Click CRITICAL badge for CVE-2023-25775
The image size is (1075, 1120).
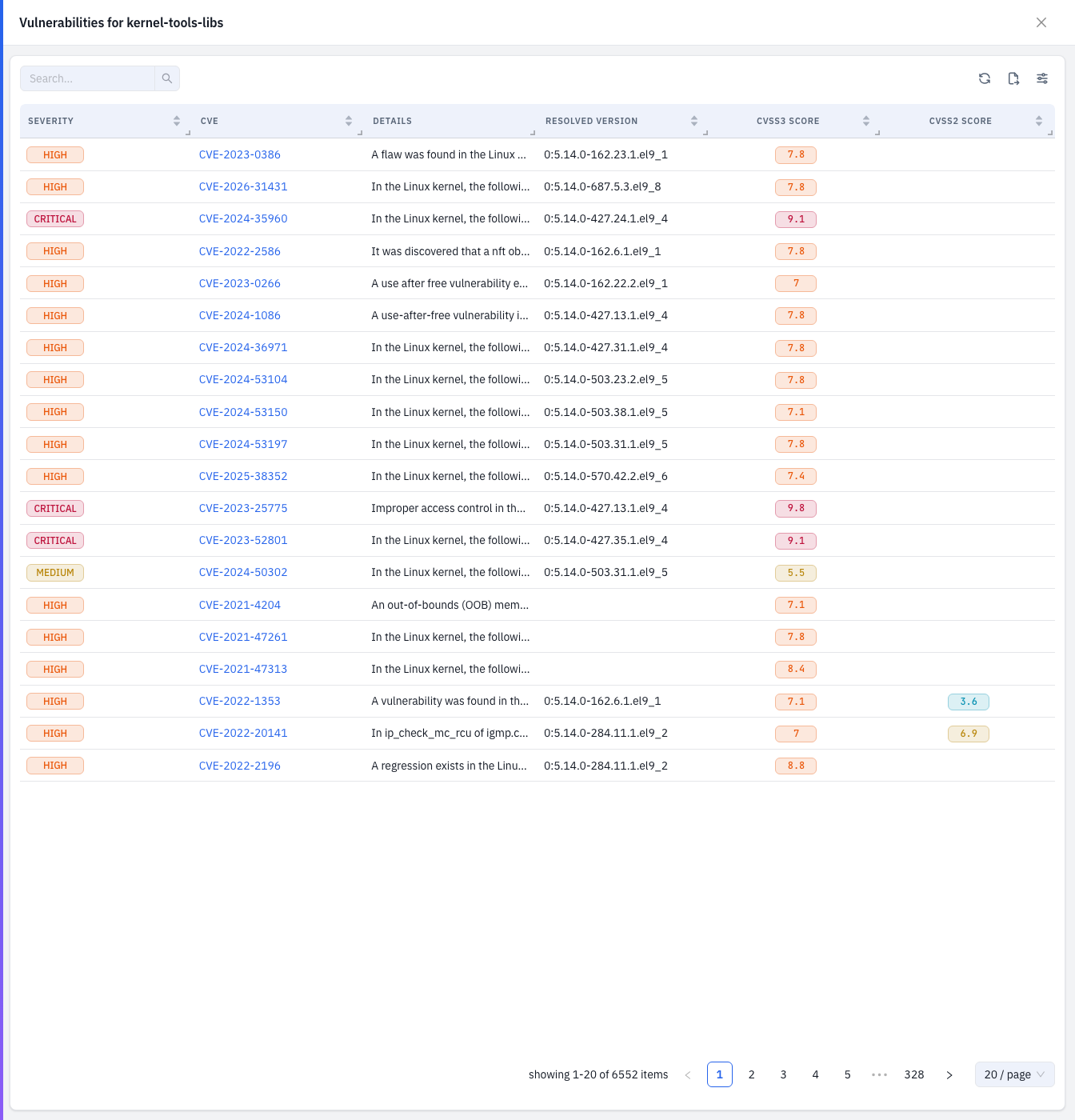point(55,509)
